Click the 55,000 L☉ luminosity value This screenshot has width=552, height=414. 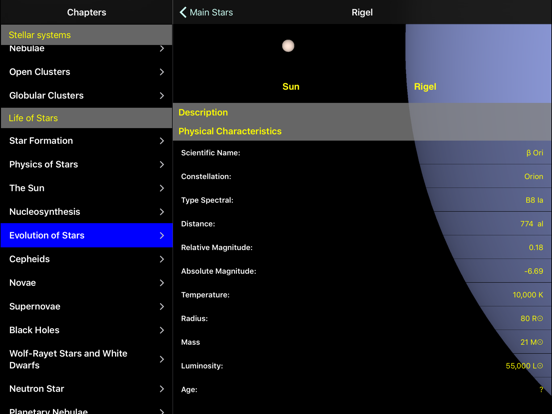click(524, 366)
